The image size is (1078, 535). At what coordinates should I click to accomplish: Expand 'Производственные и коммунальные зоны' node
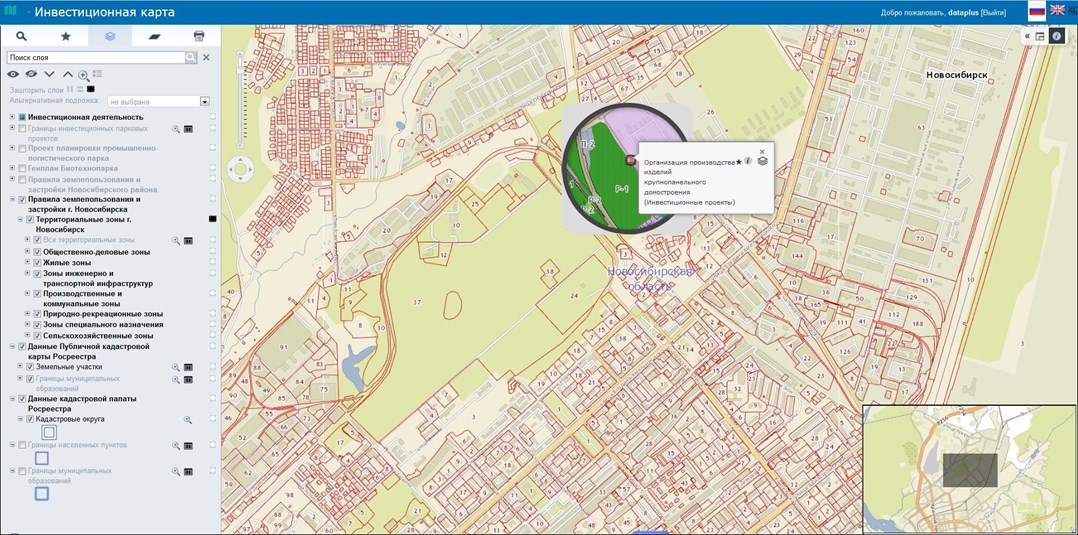click(x=28, y=294)
